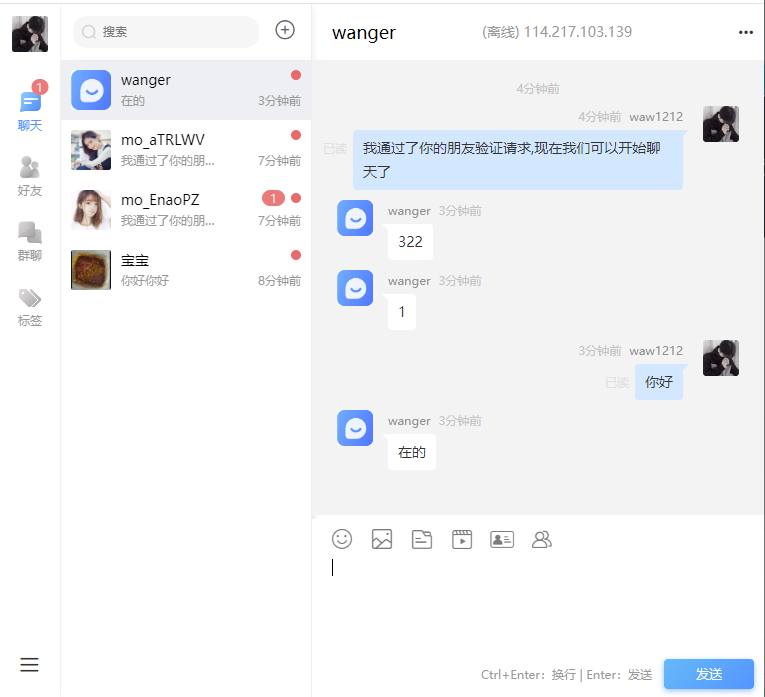Click the unread badge on 聊天 icon
This screenshot has width=765, height=697.
40,87
